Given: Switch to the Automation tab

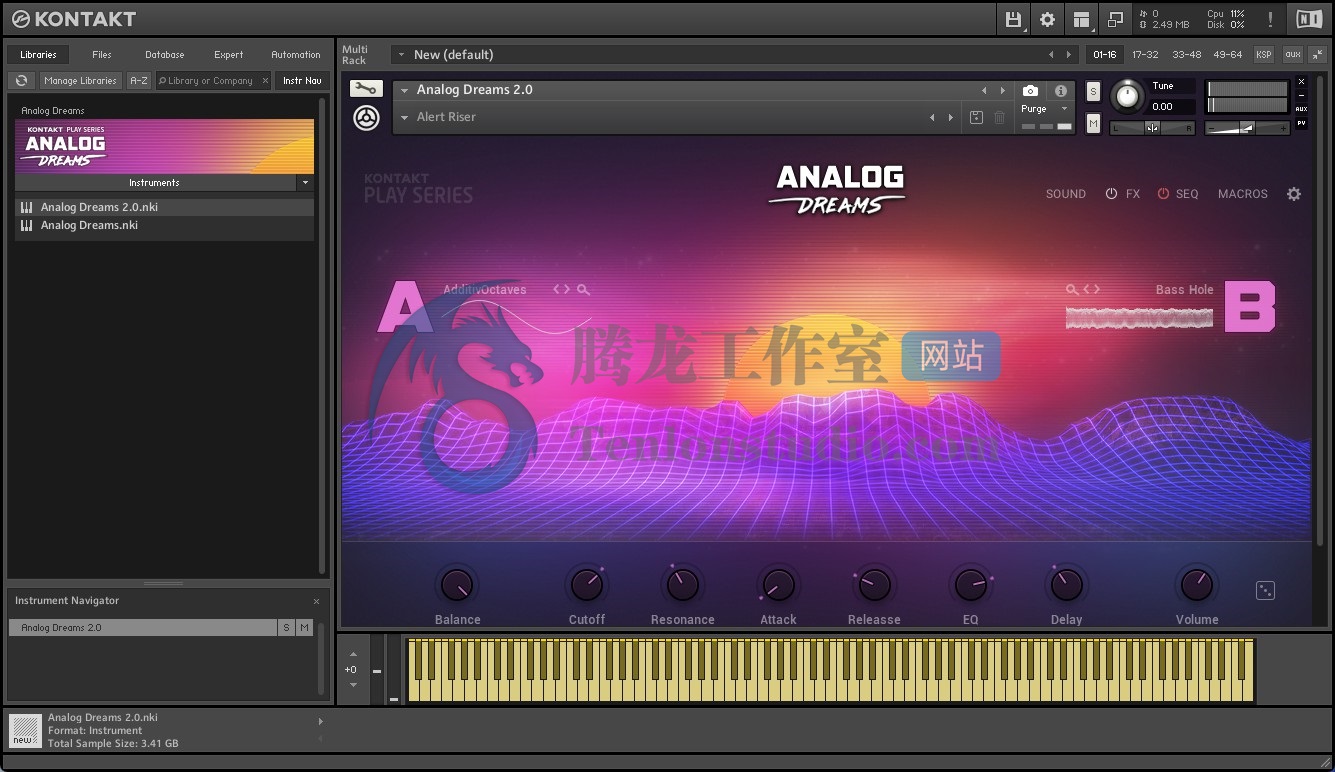Looking at the screenshot, I should click(x=296, y=55).
